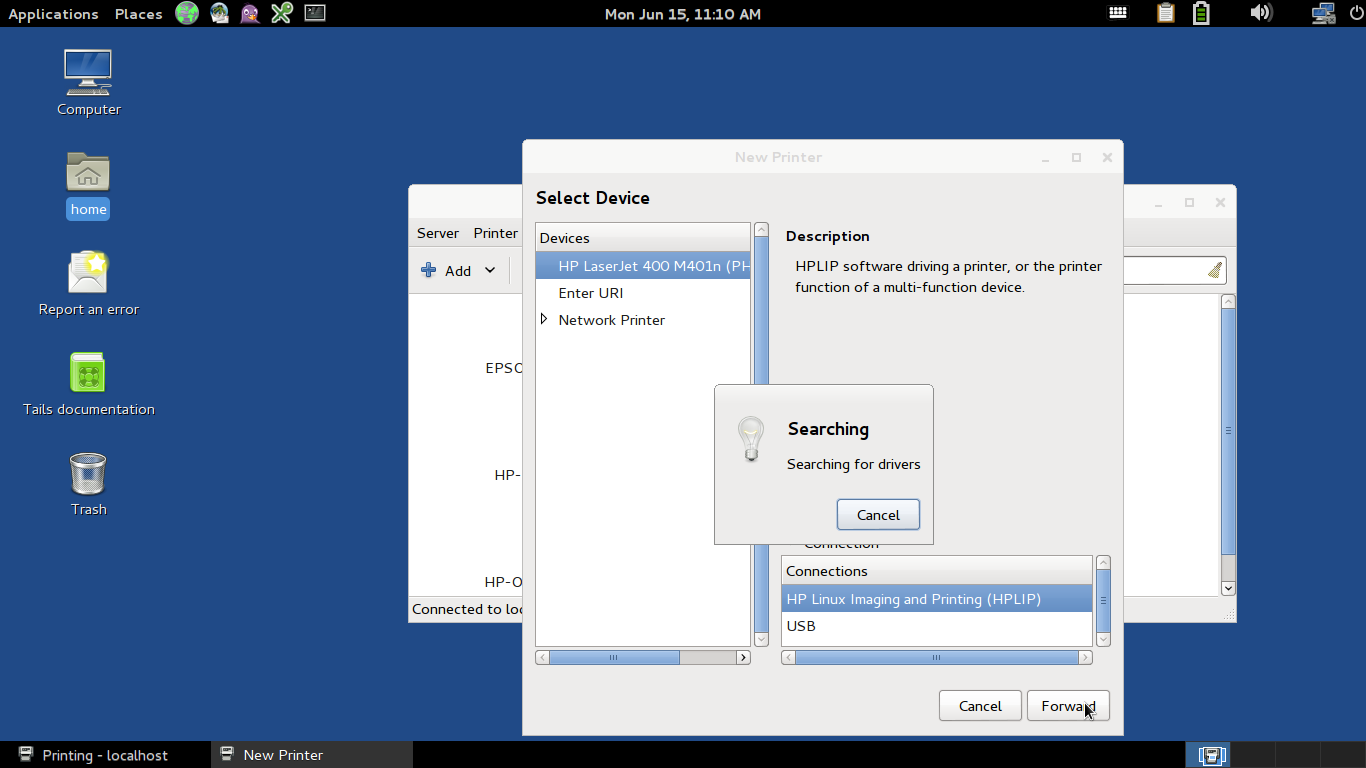Image resolution: width=1366 pixels, height=768 pixels.
Task: Cancel the Searching for drivers dialog
Action: [878, 515]
